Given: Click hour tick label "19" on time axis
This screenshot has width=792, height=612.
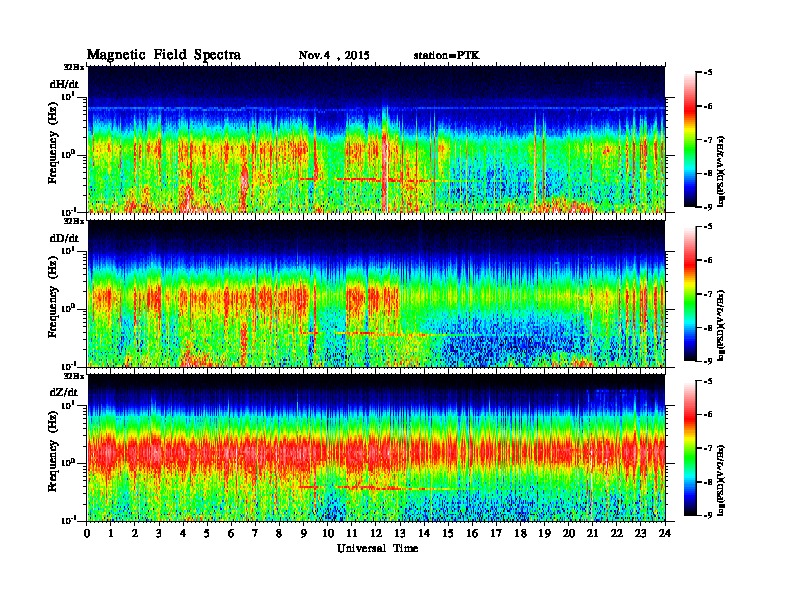Looking at the screenshot, I should point(544,534).
